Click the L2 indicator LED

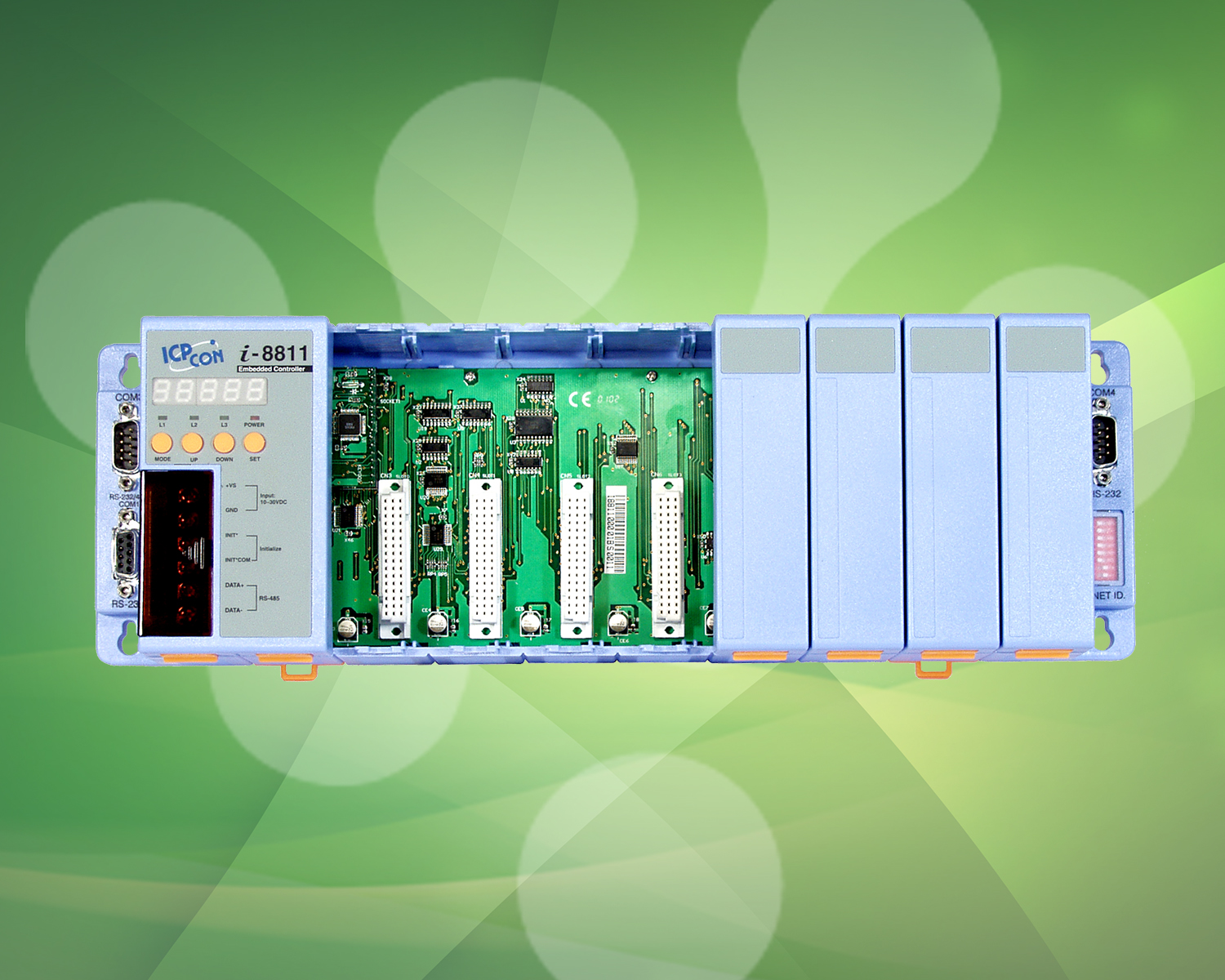coord(194,417)
